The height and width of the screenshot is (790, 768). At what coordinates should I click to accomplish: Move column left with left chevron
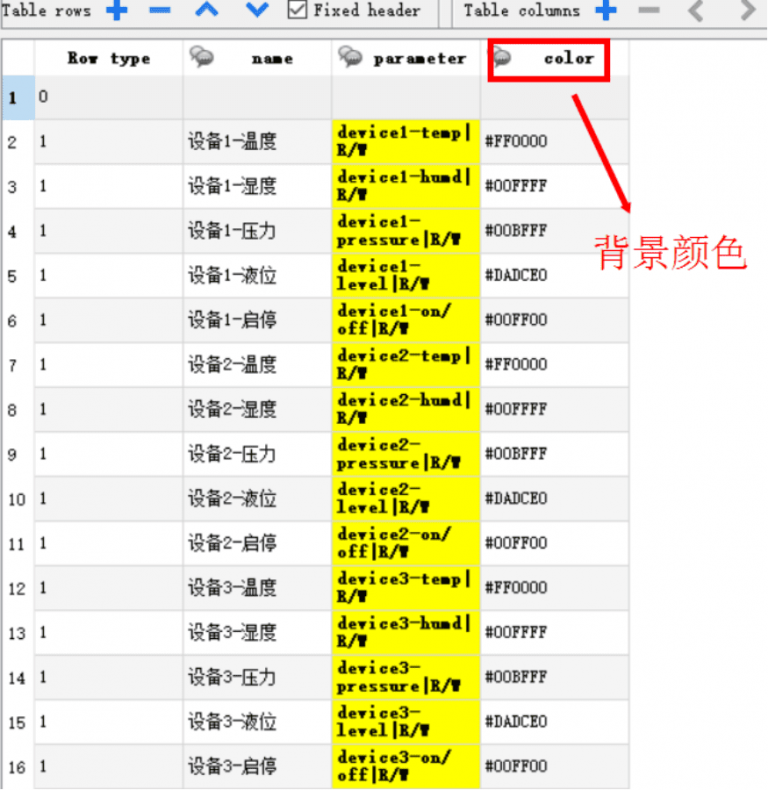click(697, 11)
